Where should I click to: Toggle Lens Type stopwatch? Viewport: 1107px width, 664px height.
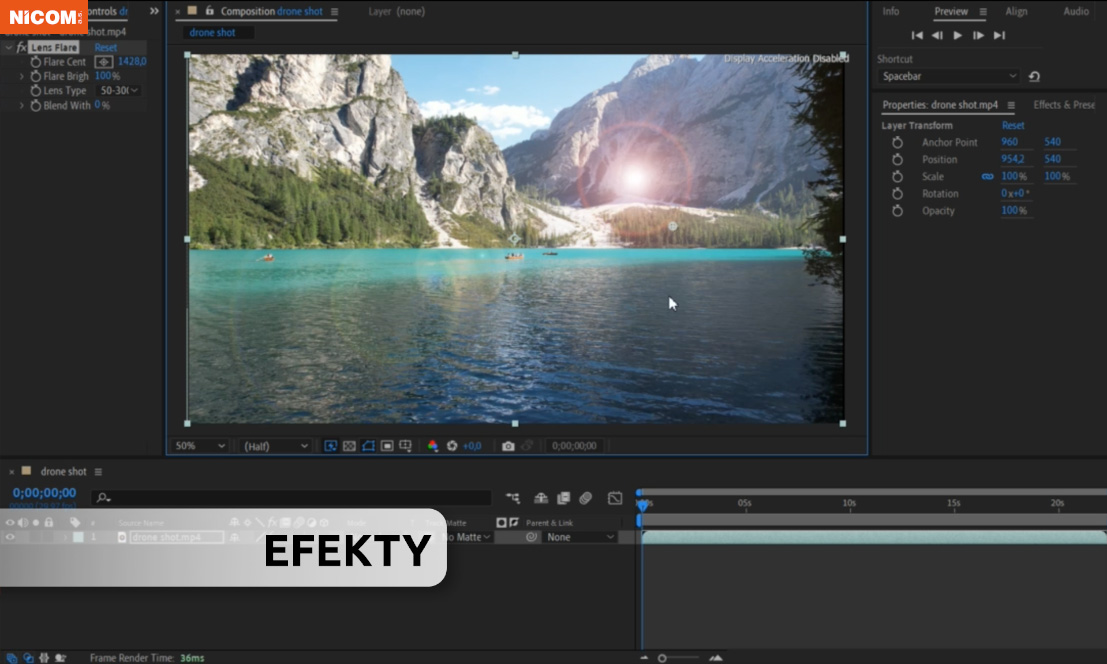(35, 90)
